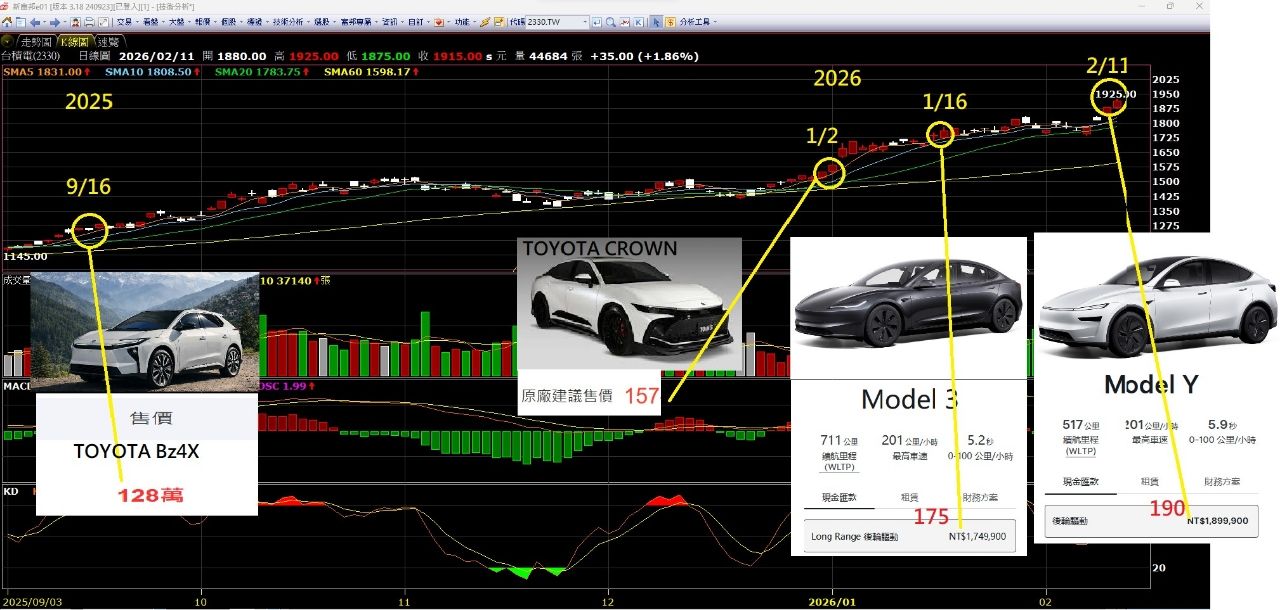The image size is (1280, 610).
Task: Switch to the 速覽 tab
Action: pos(108,42)
